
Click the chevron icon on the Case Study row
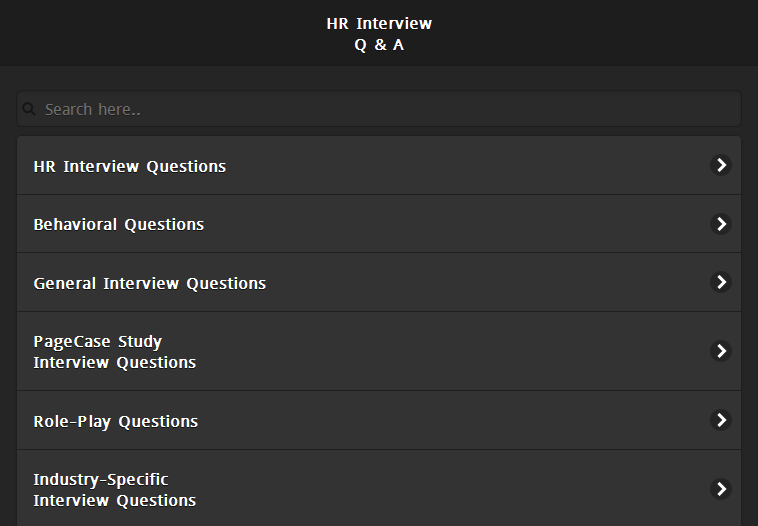(720, 351)
